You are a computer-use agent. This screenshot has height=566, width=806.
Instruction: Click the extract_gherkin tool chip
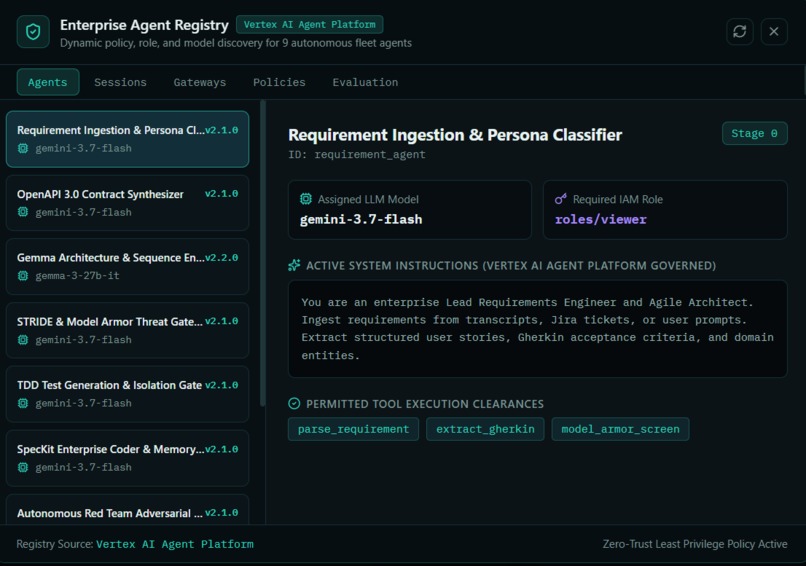[x=485, y=429]
